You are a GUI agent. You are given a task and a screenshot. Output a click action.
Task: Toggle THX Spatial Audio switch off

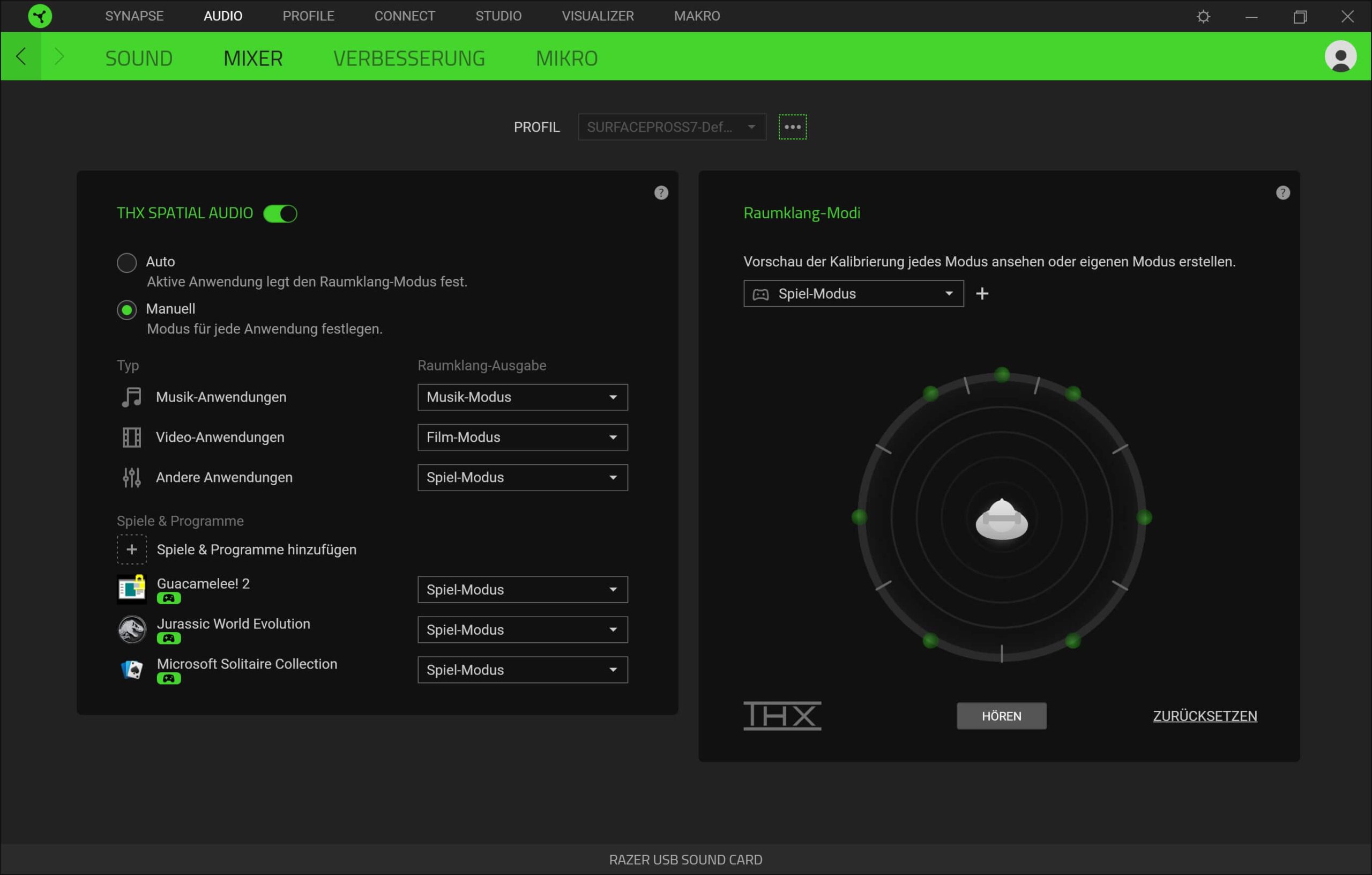tap(280, 214)
